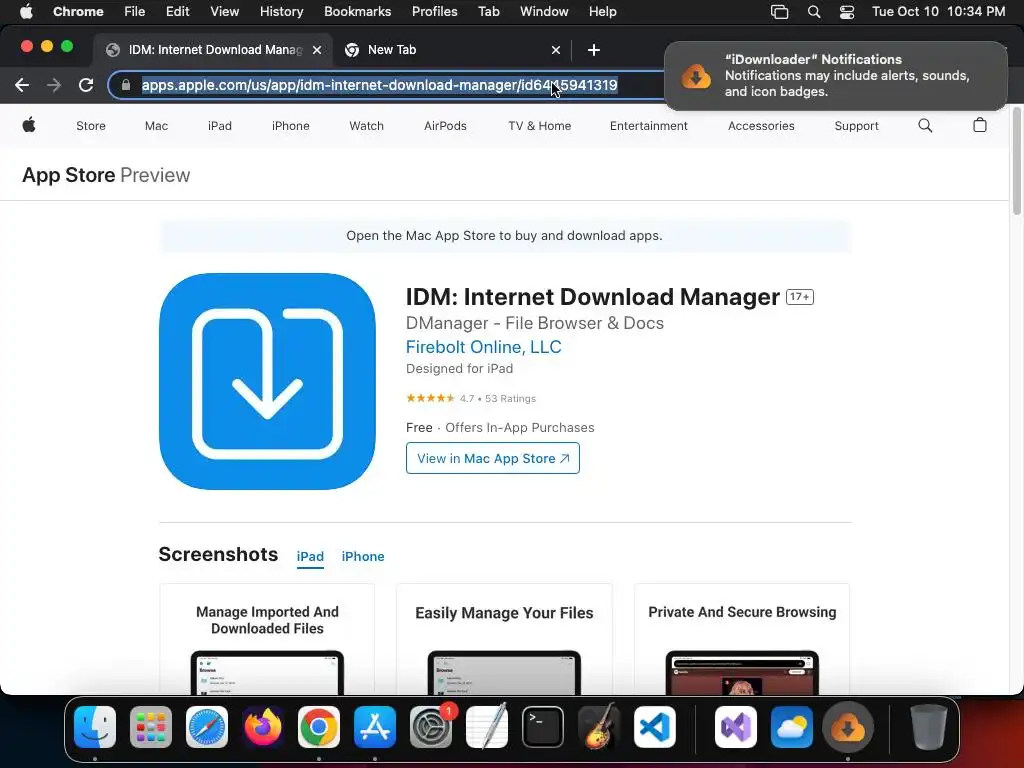Open Finder from the Dock
Viewport: 1024px width, 768px height.
tap(95, 727)
